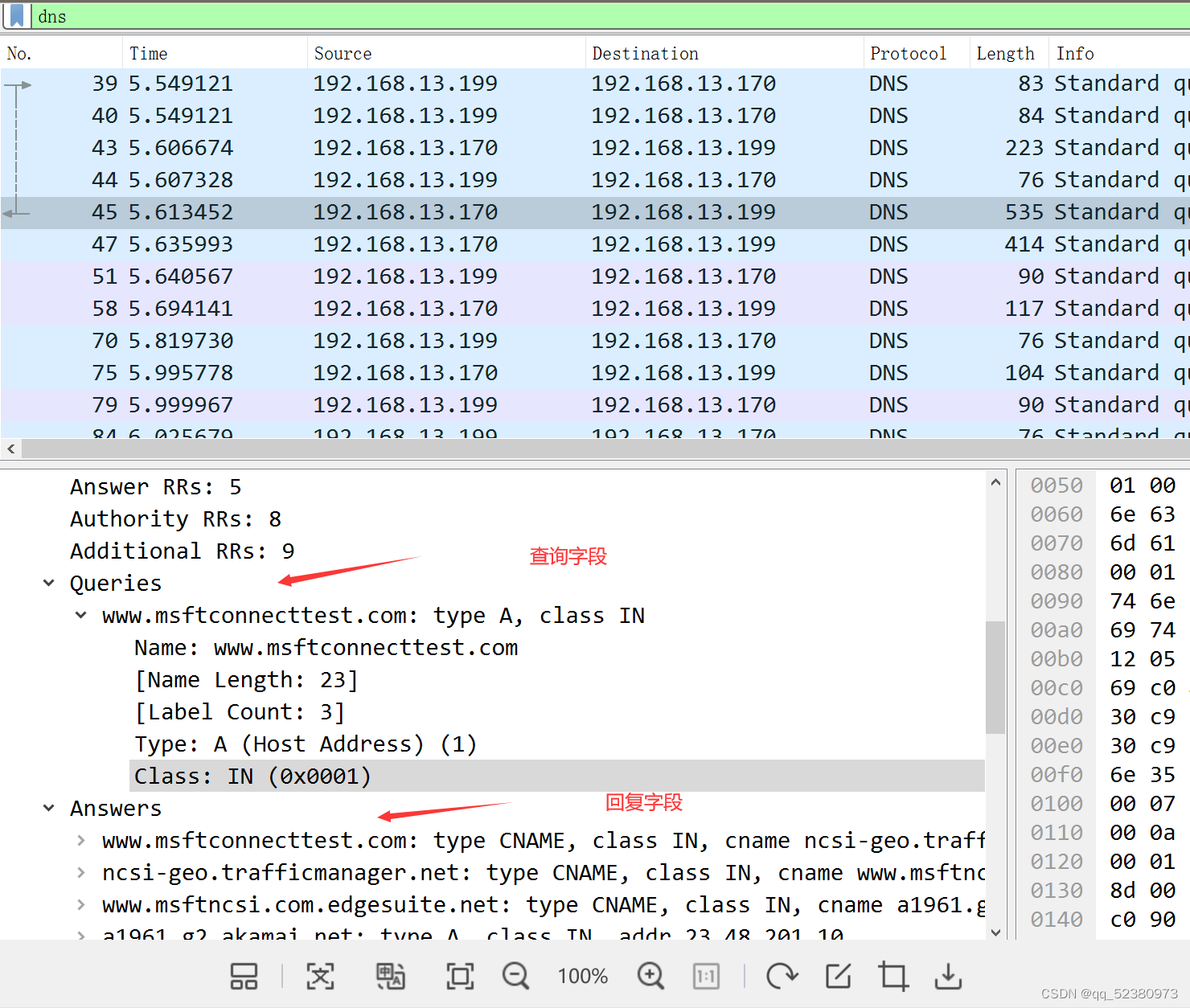Viewport: 1190px width, 1008px height.
Task: Expand the ncsi-geo.trafficmanager.net CNAME answer record
Action: 81,872
